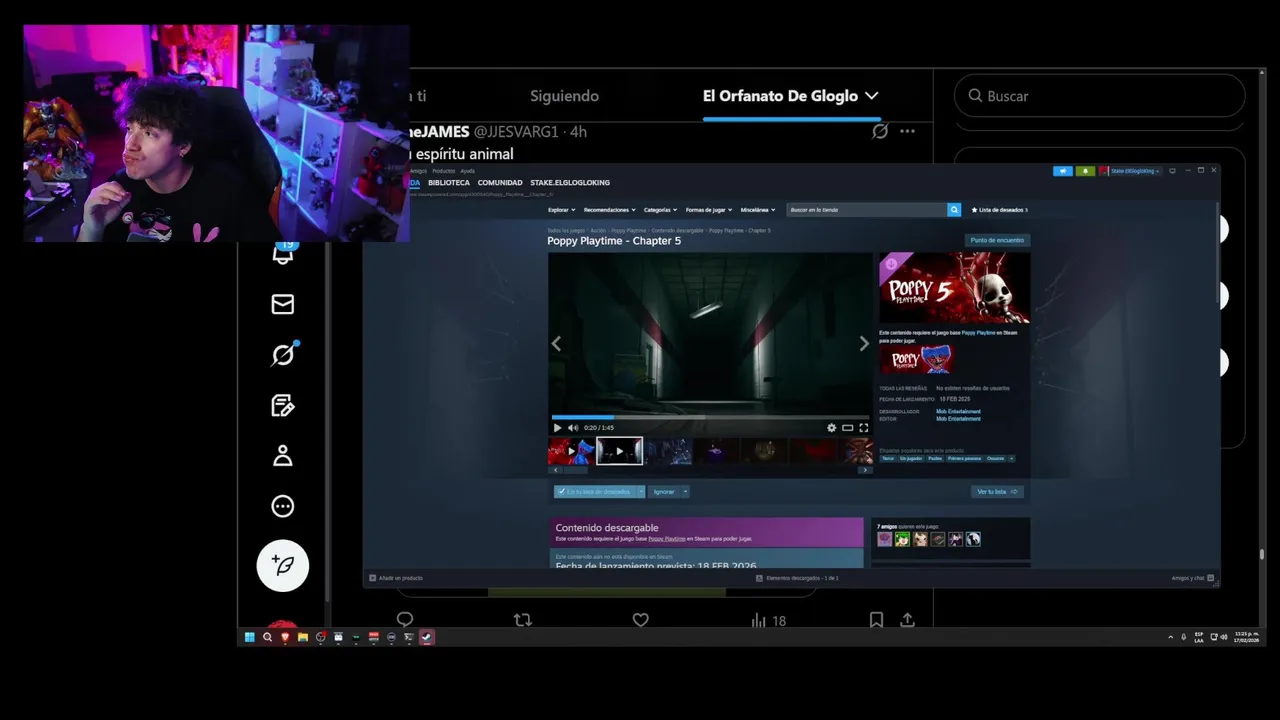Open three-dot menu on JAMES's tweet
The width and height of the screenshot is (1280, 720).
[x=907, y=131]
